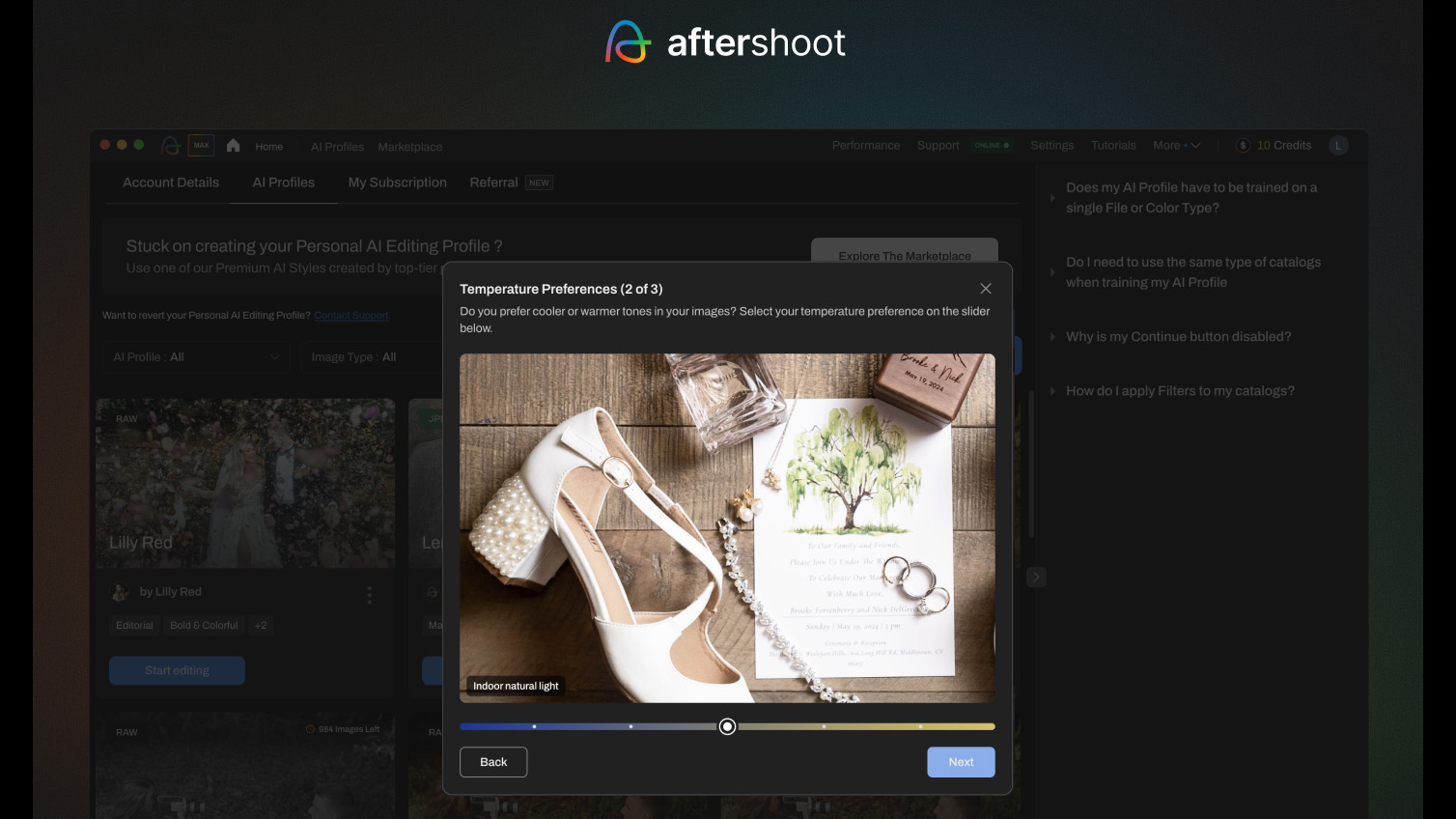Viewport: 1456px width, 819px height.
Task: Open the Performance menu item
Action: click(866, 146)
